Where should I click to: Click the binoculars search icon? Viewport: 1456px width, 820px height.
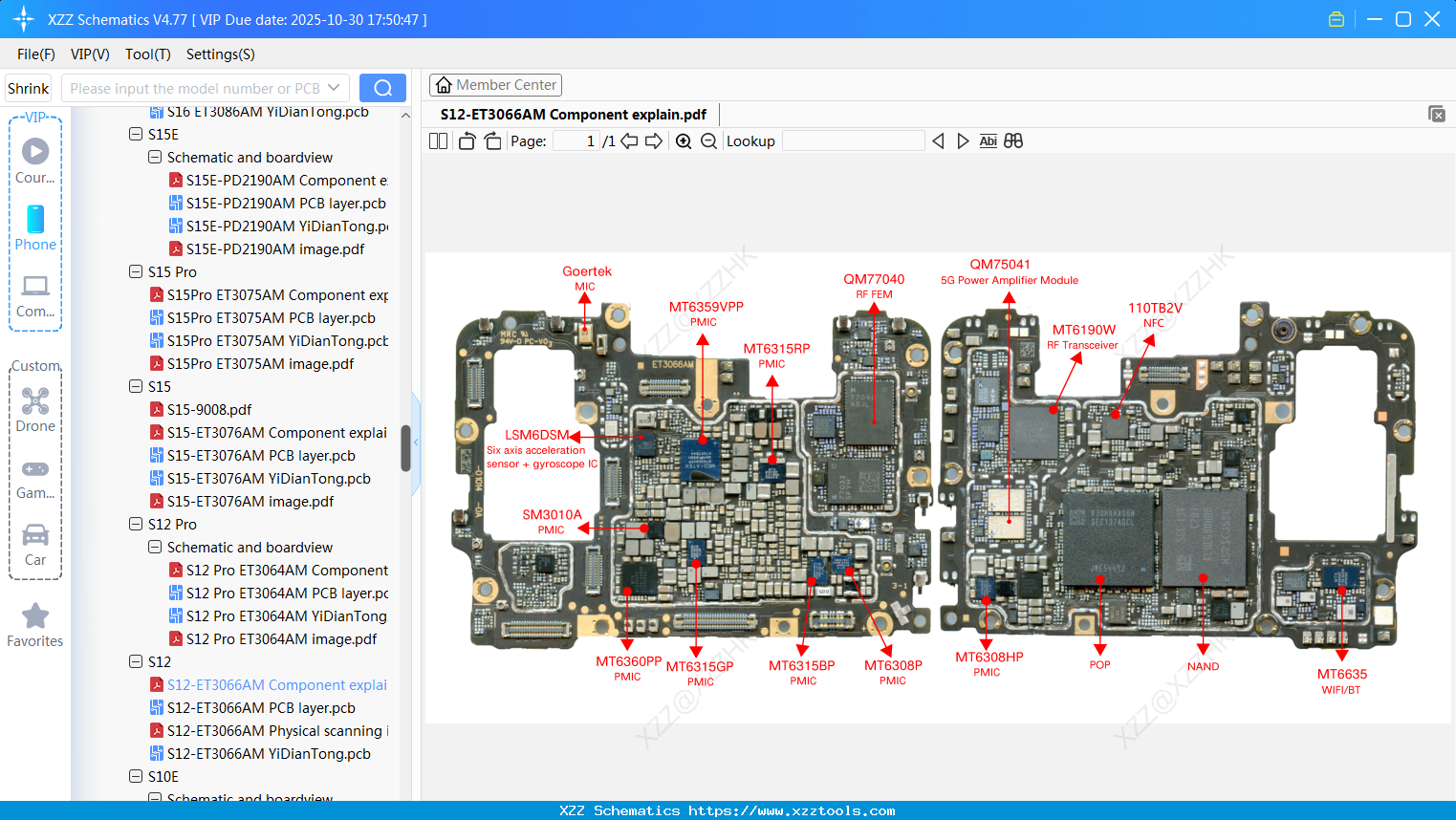click(1013, 140)
